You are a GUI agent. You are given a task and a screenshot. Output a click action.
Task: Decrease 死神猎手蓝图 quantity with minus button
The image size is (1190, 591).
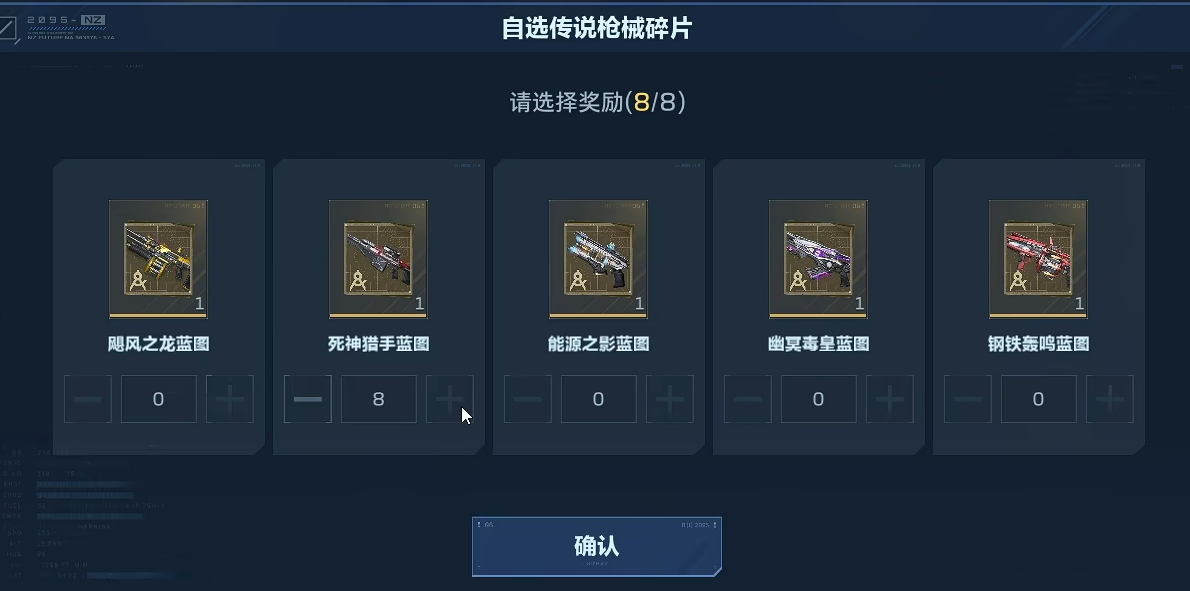pyautogui.click(x=307, y=399)
